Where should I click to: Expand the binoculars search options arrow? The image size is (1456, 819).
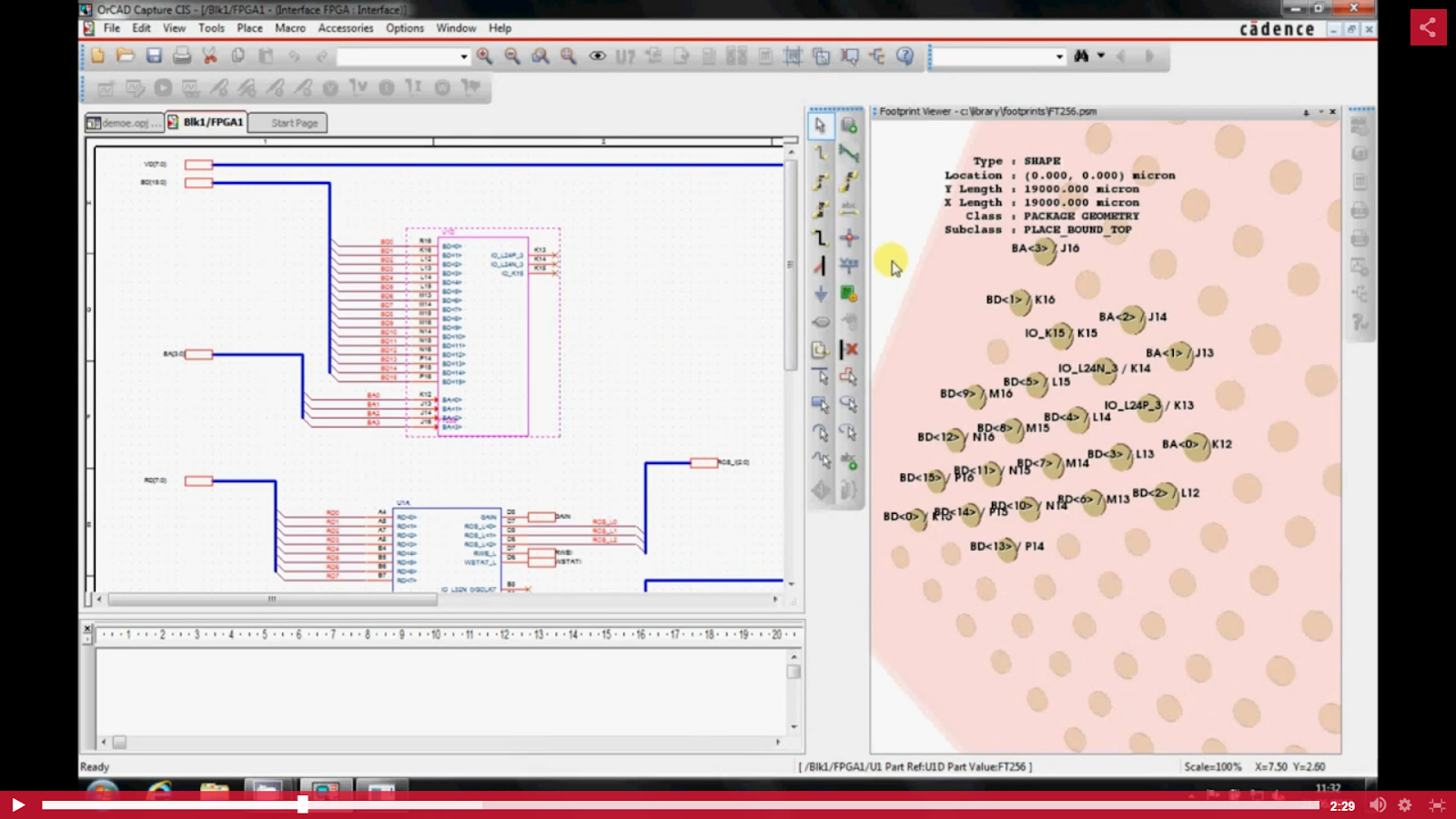(1101, 56)
